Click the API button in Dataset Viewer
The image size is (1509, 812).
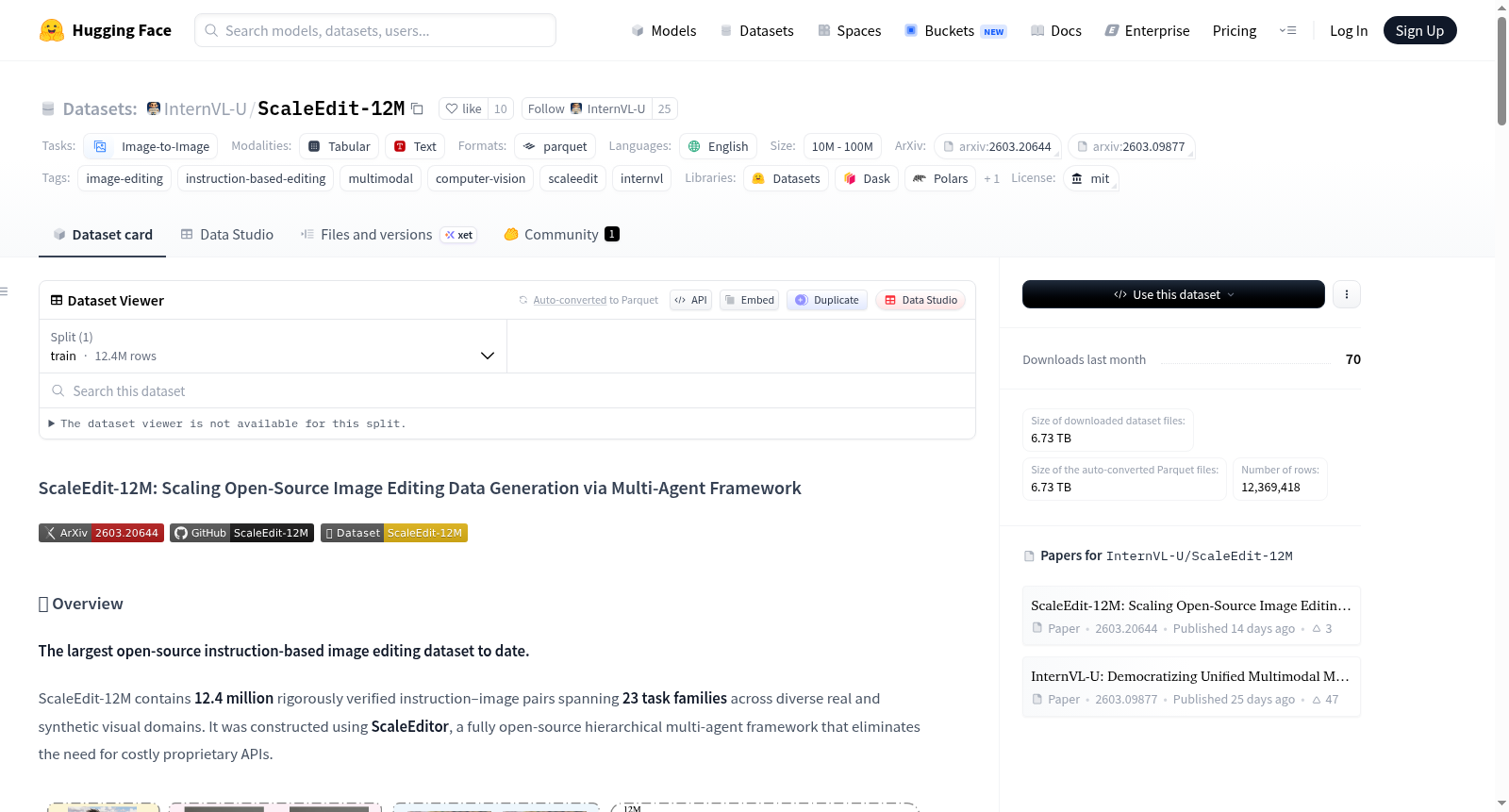[690, 300]
